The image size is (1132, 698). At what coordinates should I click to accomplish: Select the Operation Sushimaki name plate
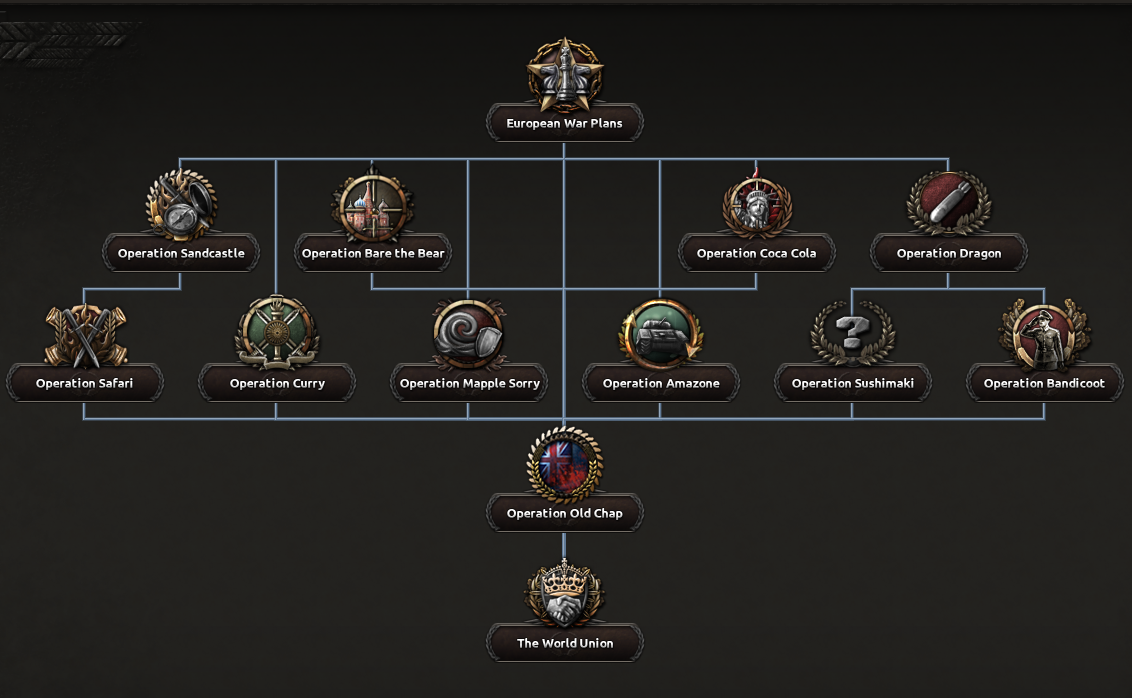point(853,383)
